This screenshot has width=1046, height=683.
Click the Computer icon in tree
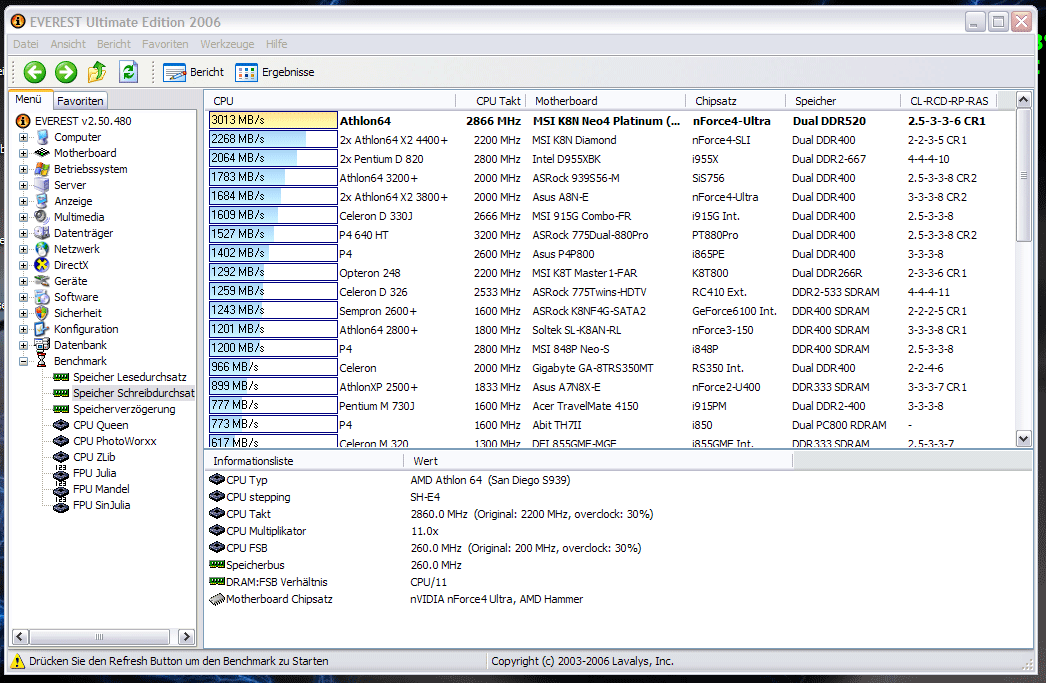[x=42, y=137]
